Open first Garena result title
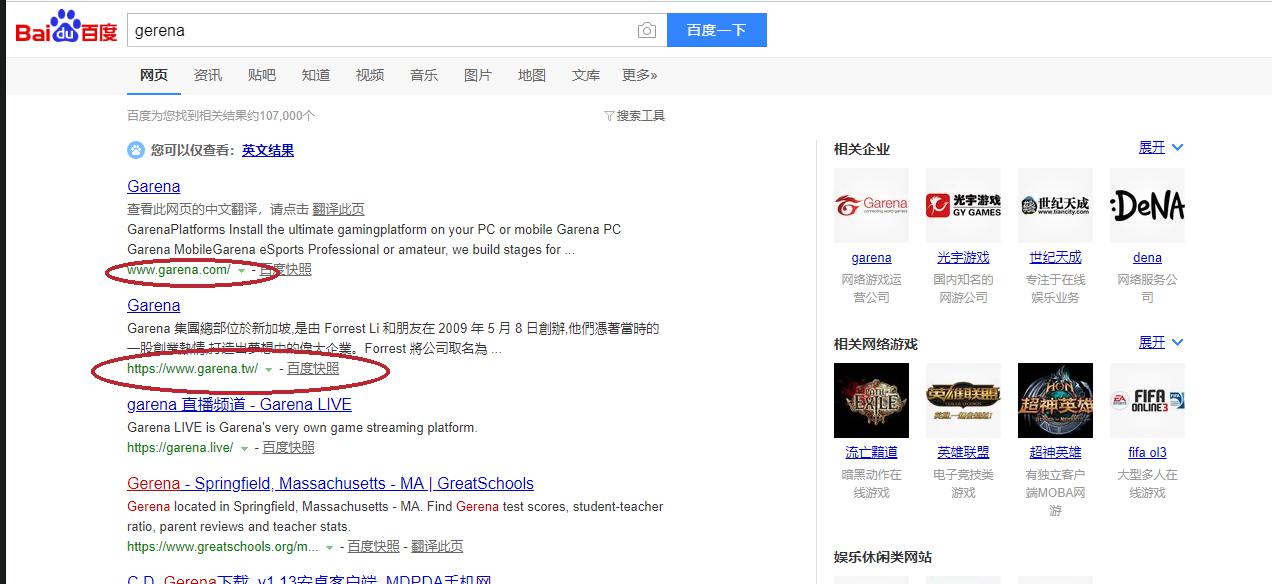Screen dimensions: 1272x584 pos(154,186)
